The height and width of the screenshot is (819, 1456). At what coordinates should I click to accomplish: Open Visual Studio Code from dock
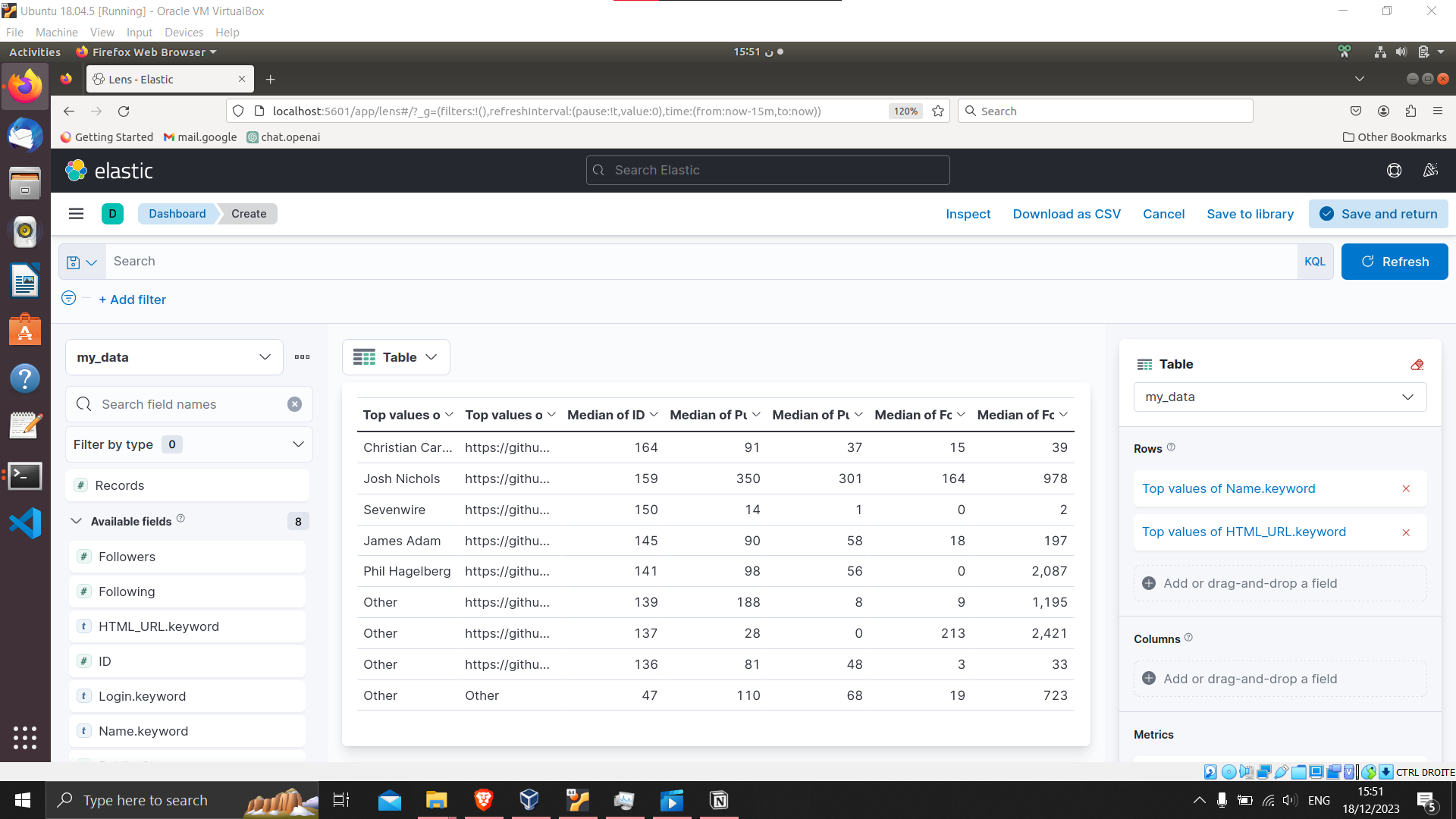(25, 523)
